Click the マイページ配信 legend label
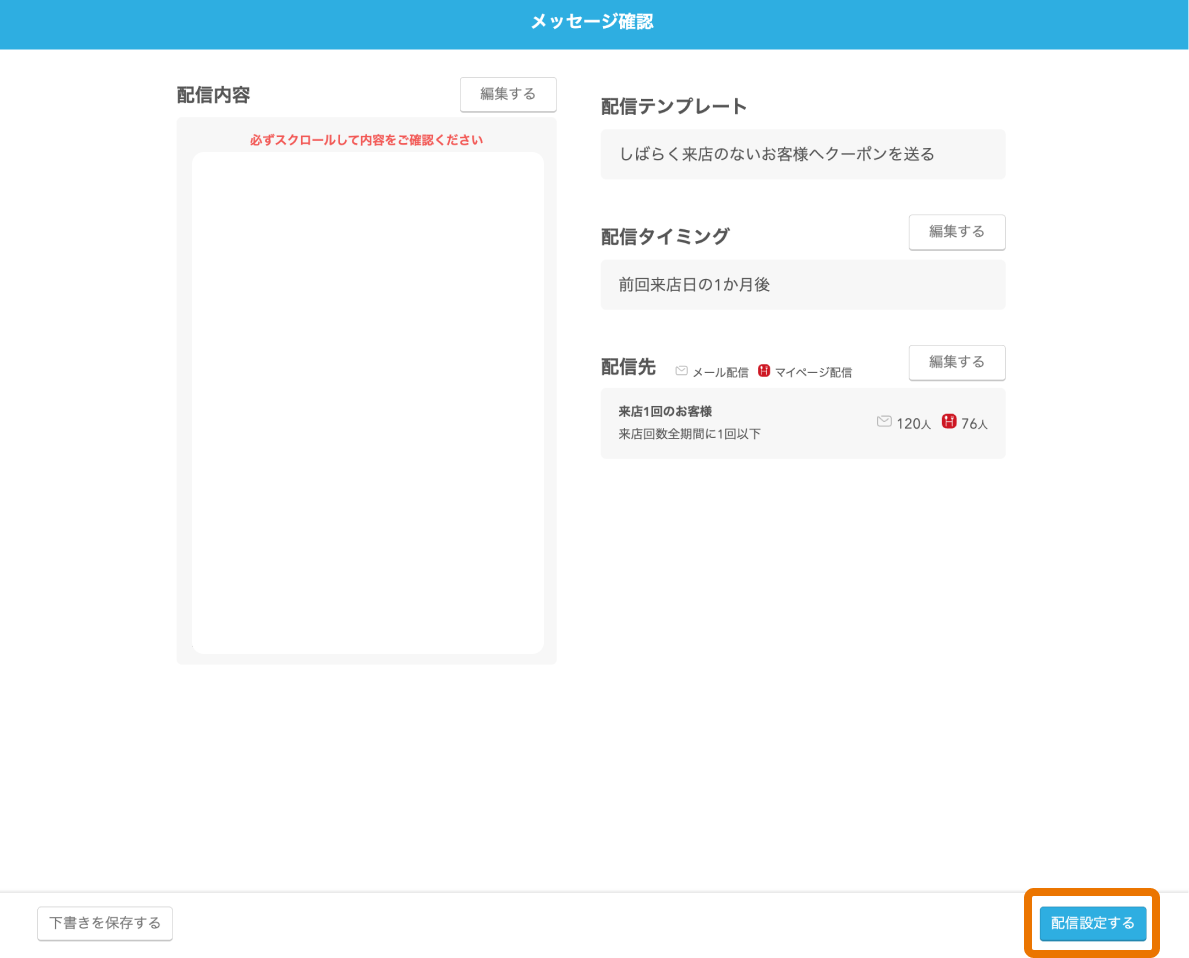The image size is (1189, 958). pos(813,372)
